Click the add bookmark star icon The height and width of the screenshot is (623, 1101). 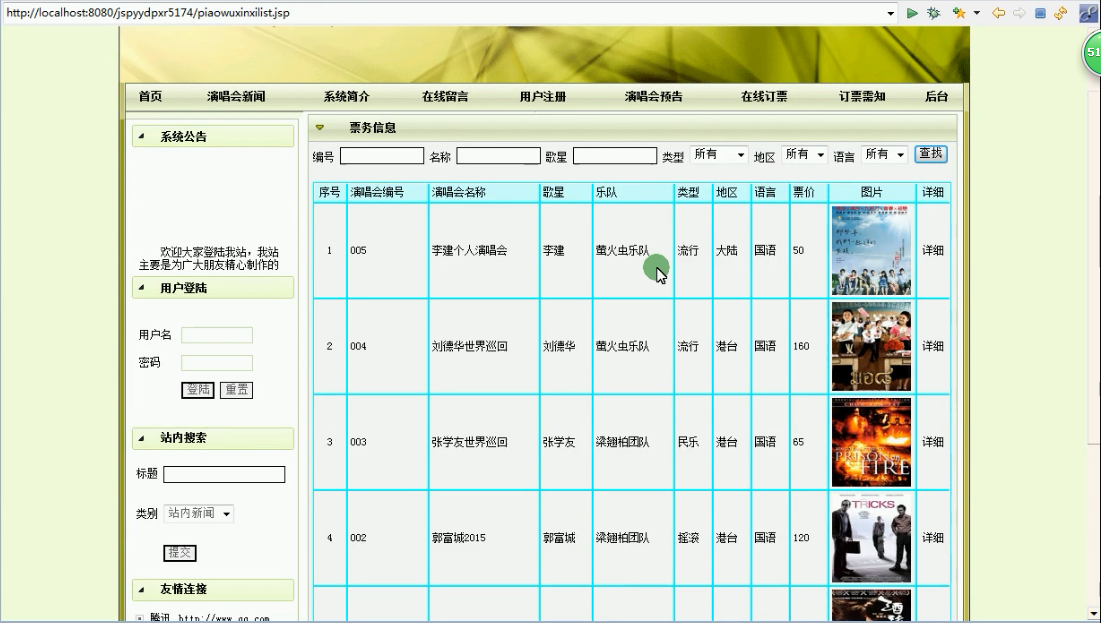tap(958, 13)
